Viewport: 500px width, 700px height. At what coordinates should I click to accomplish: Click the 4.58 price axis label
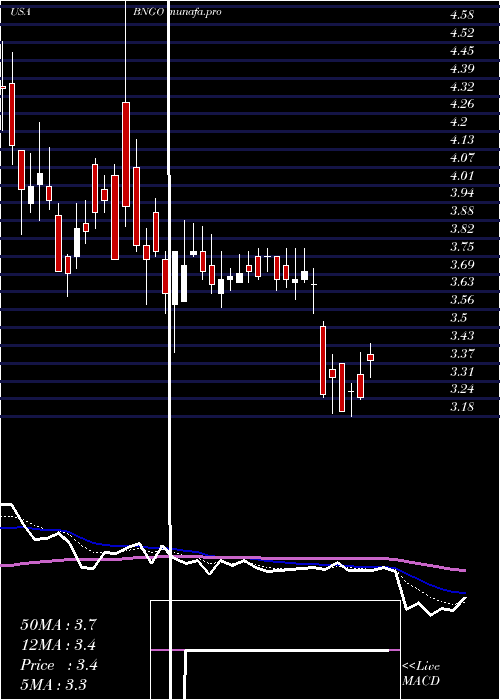click(462, 15)
